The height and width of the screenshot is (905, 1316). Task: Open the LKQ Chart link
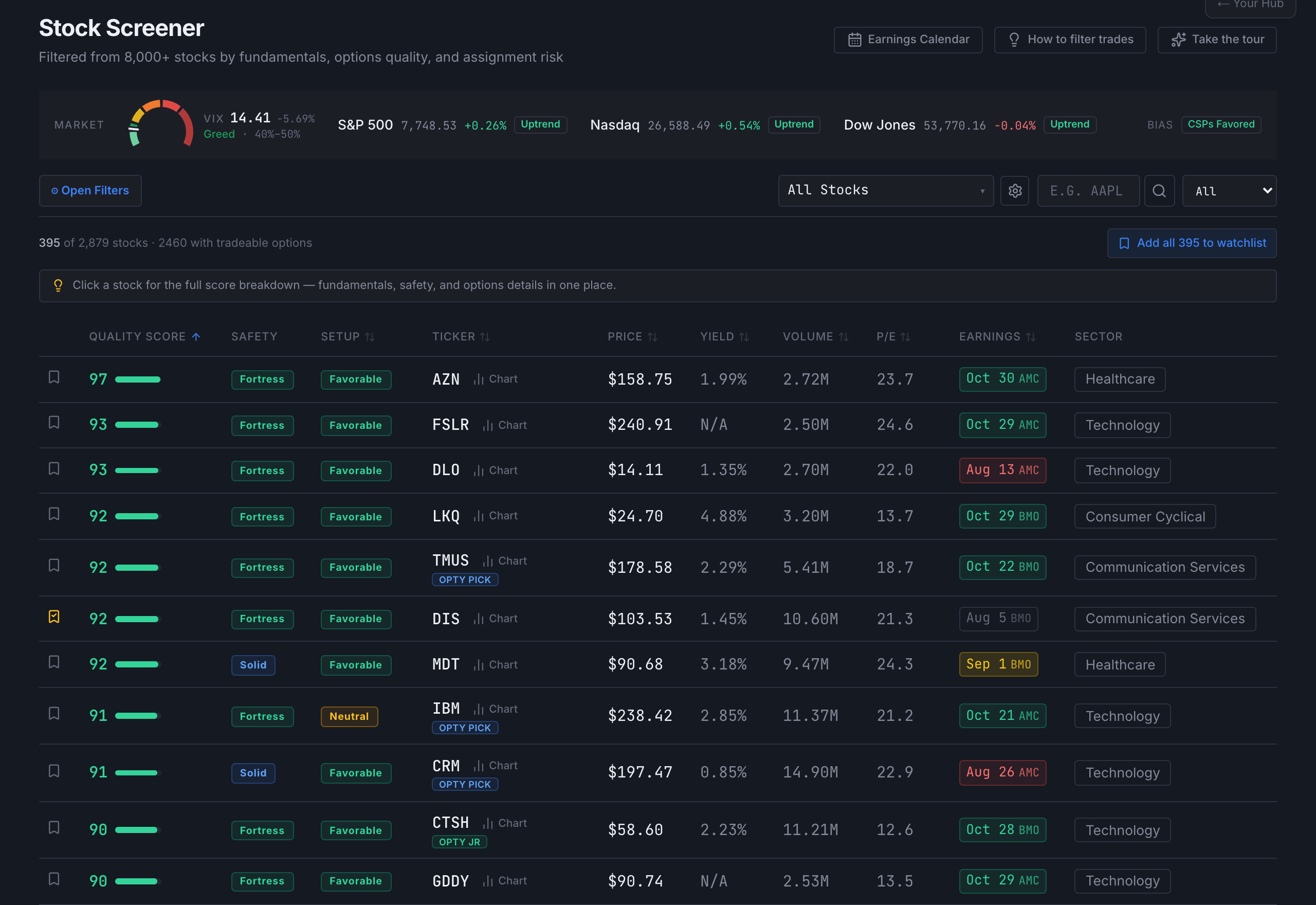[x=496, y=515]
